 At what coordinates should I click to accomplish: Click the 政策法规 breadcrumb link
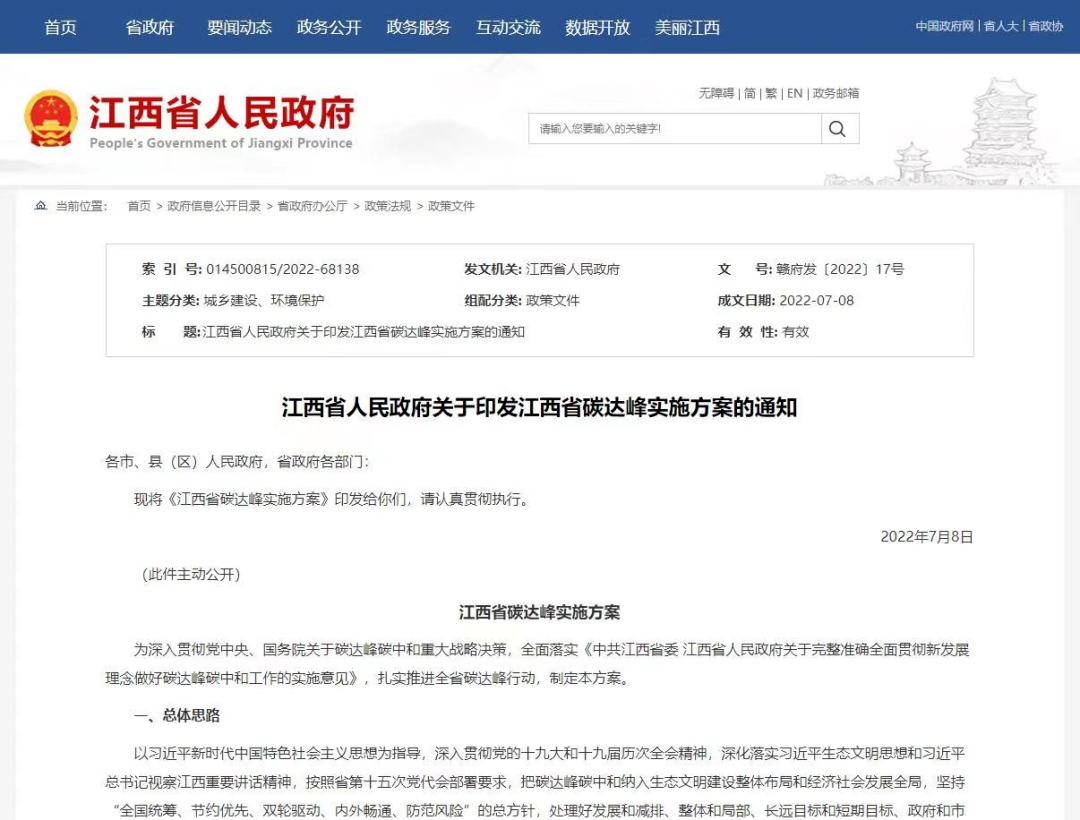tap(387, 206)
